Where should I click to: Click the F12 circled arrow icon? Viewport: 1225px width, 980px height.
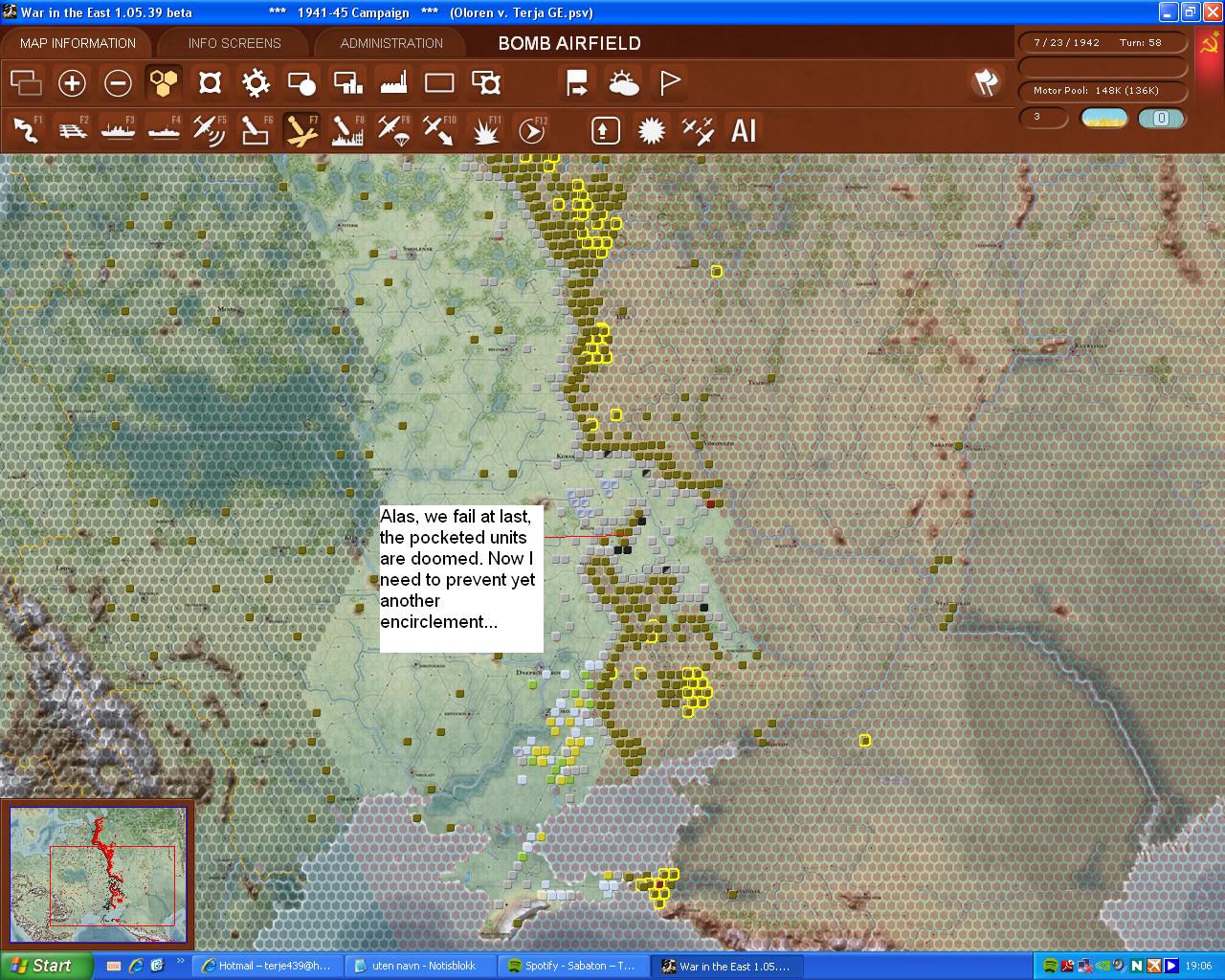point(531,129)
